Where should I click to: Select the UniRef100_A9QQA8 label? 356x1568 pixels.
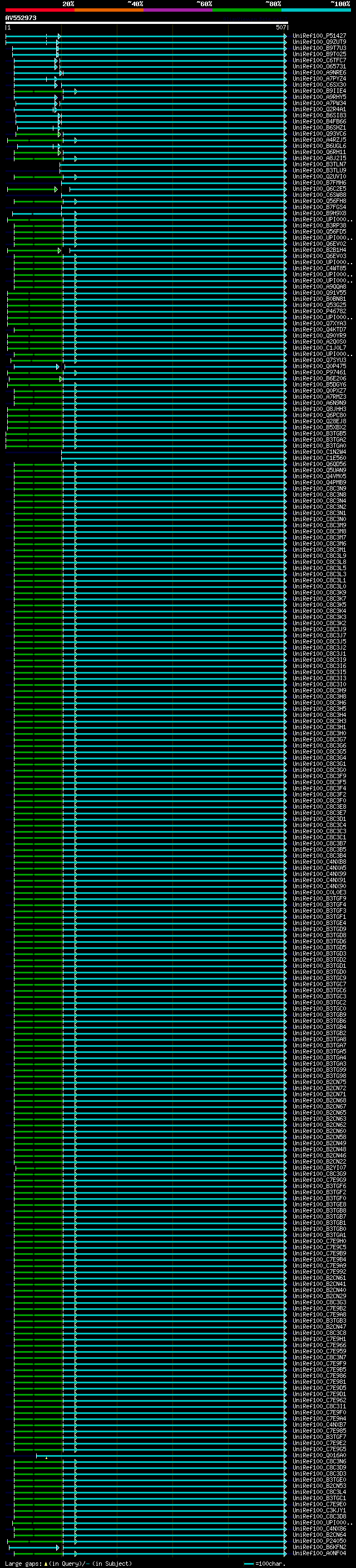319,286
